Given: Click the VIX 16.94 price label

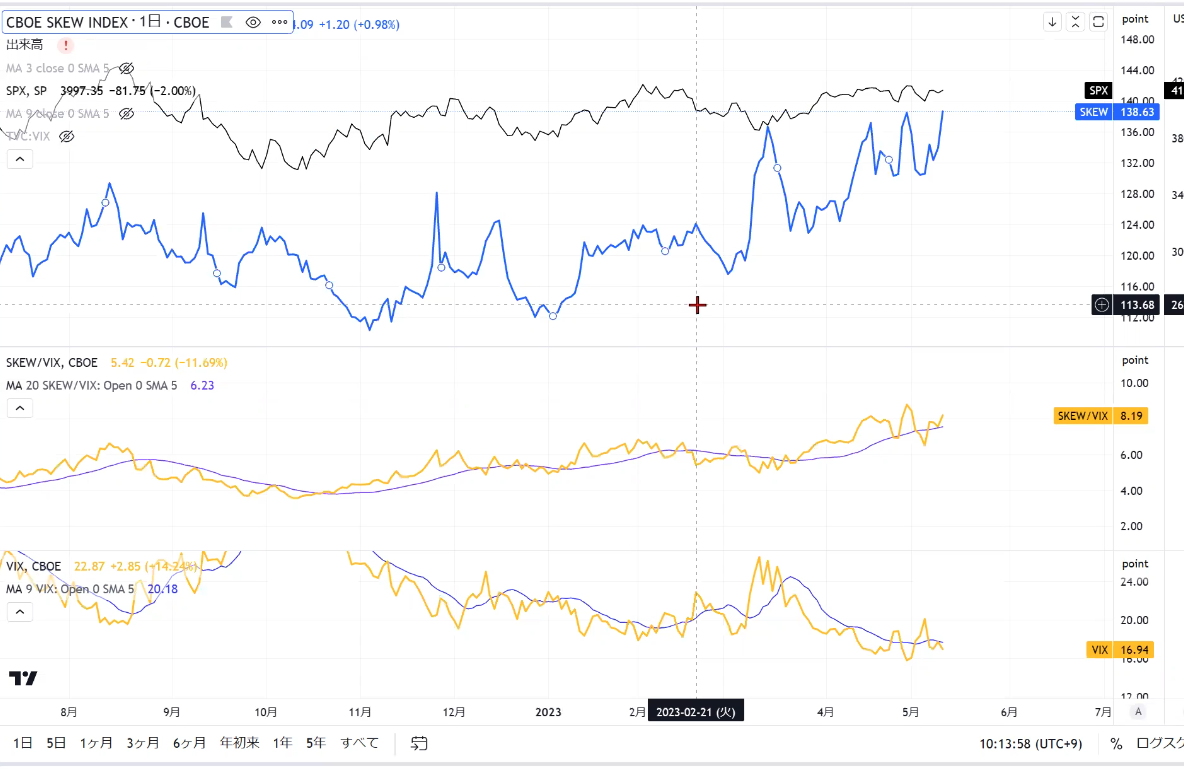Looking at the screenshot, I should pyautogui.click(x=1120, y=650).
